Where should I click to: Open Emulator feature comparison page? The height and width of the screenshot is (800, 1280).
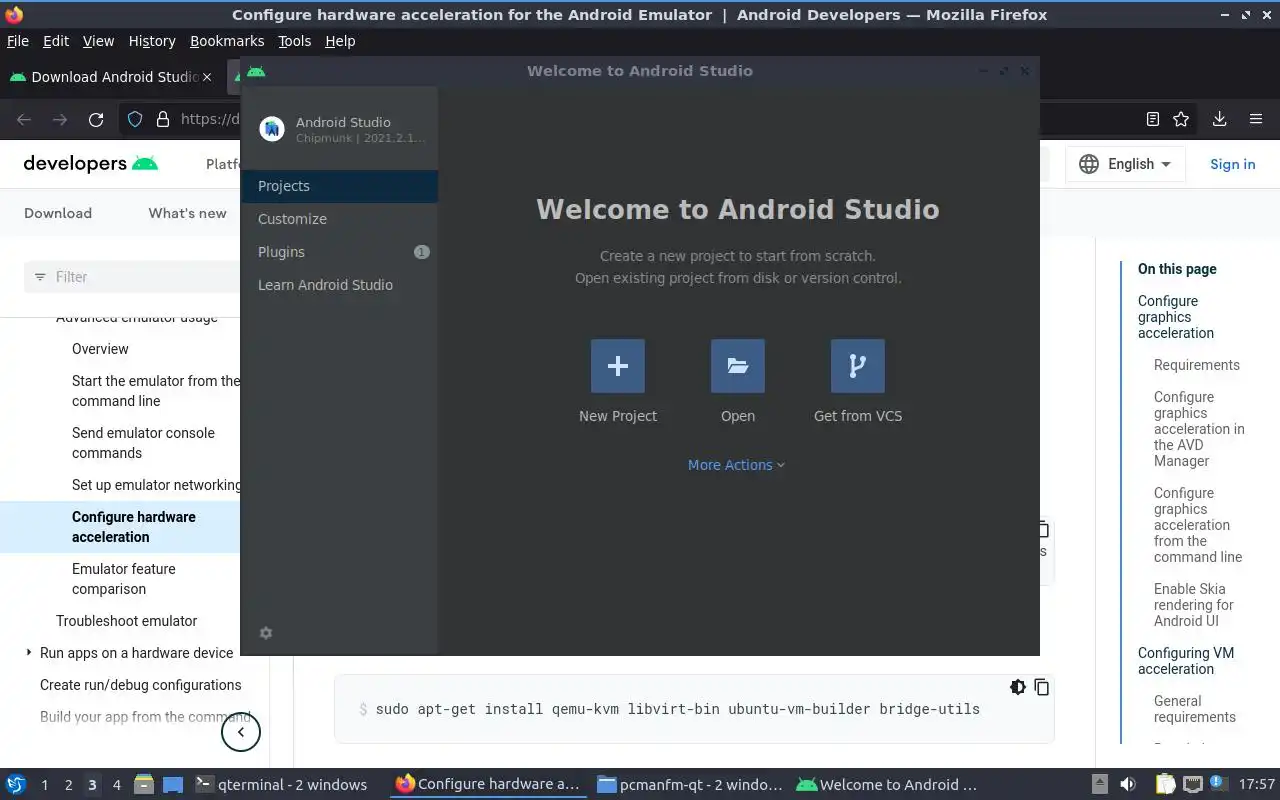click(124, 579)
